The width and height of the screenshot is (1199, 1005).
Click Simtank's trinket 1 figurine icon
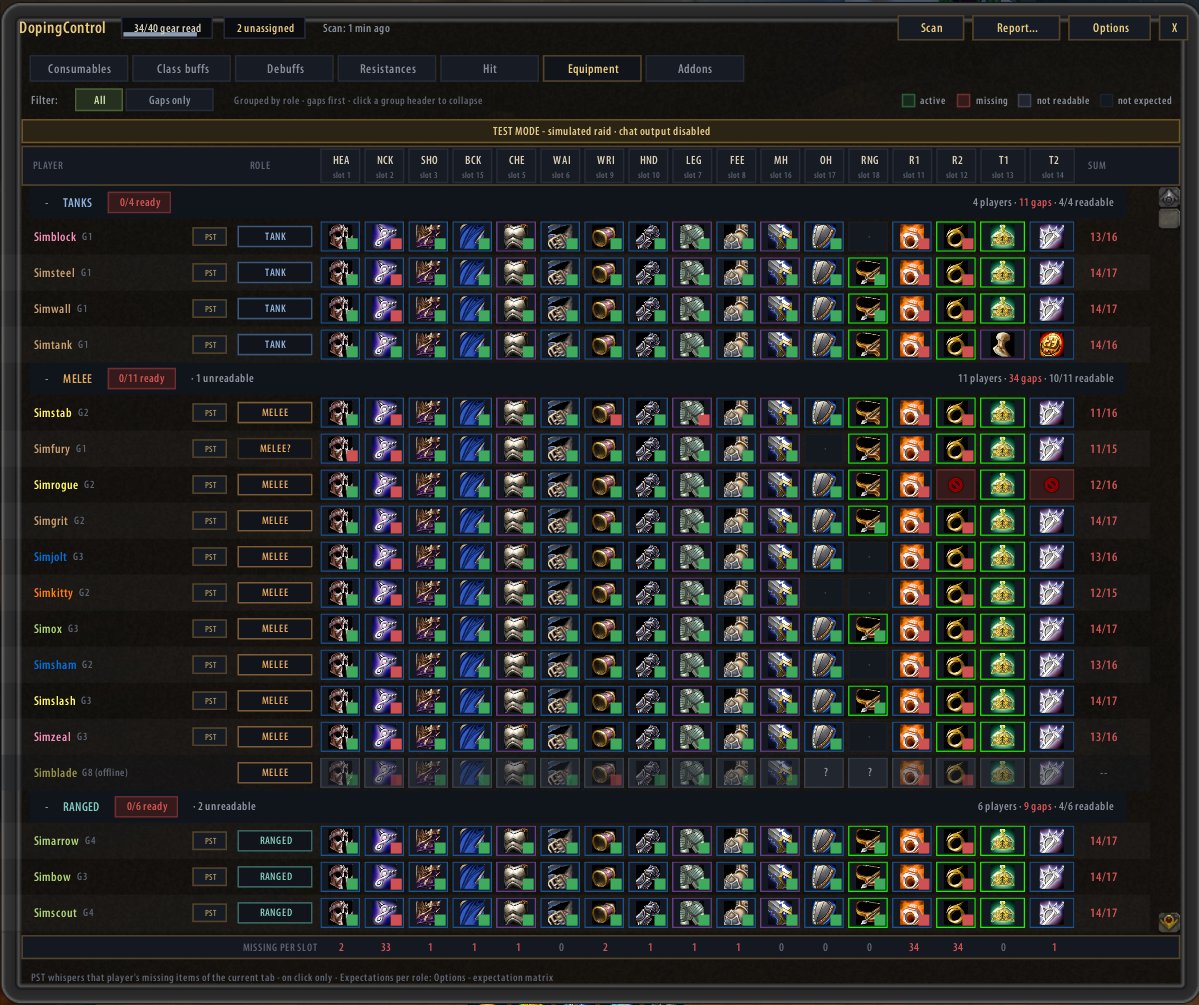point(1003,345)
